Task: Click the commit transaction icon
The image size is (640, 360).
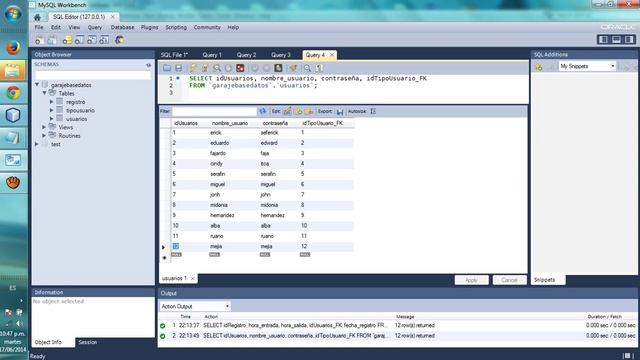Action: (x=255, y=68)
